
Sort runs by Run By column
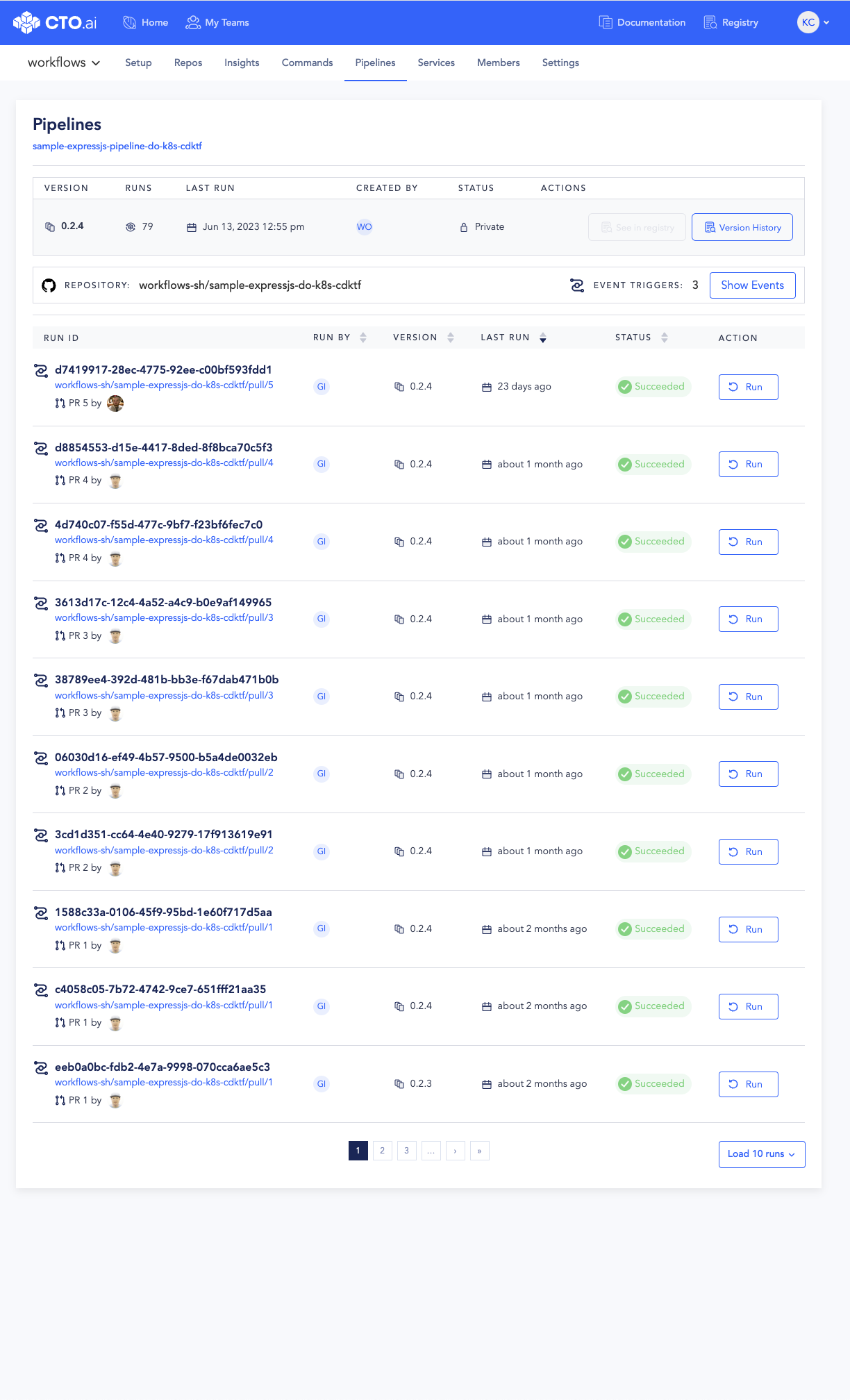pyautogui.click(x=363, y=337)
